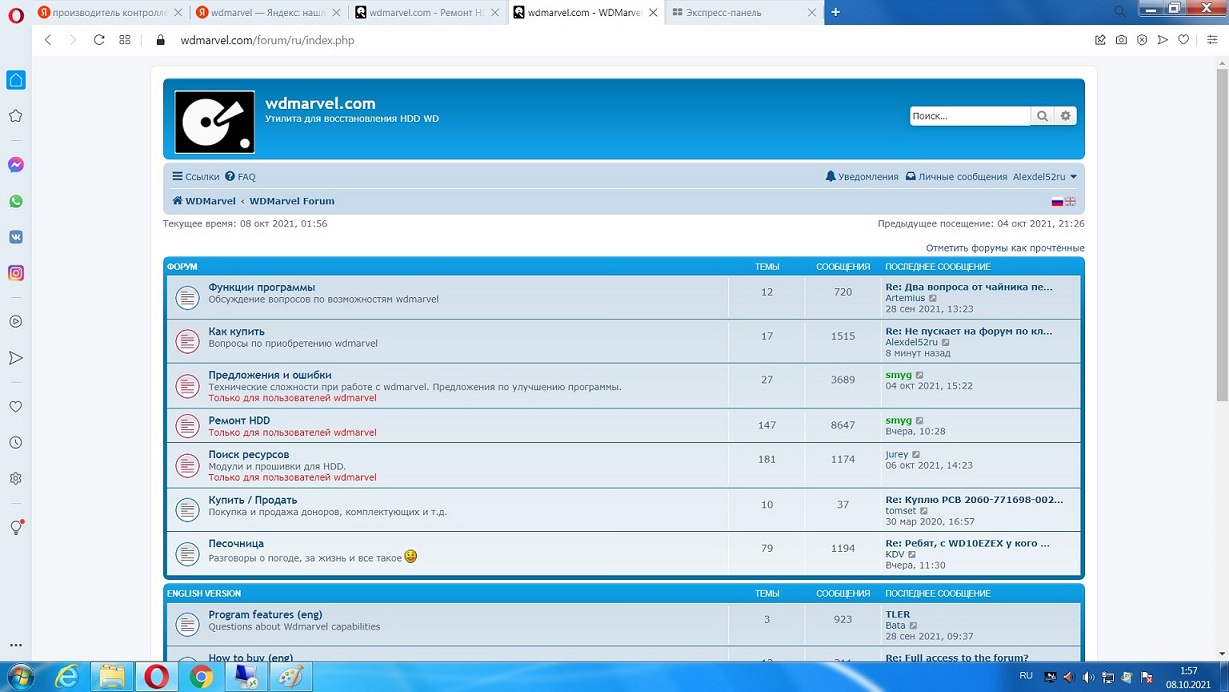Screen dimensions: 1229x692
Task: Launch Internet Explorer from taskbar
Action: (66, 677)
